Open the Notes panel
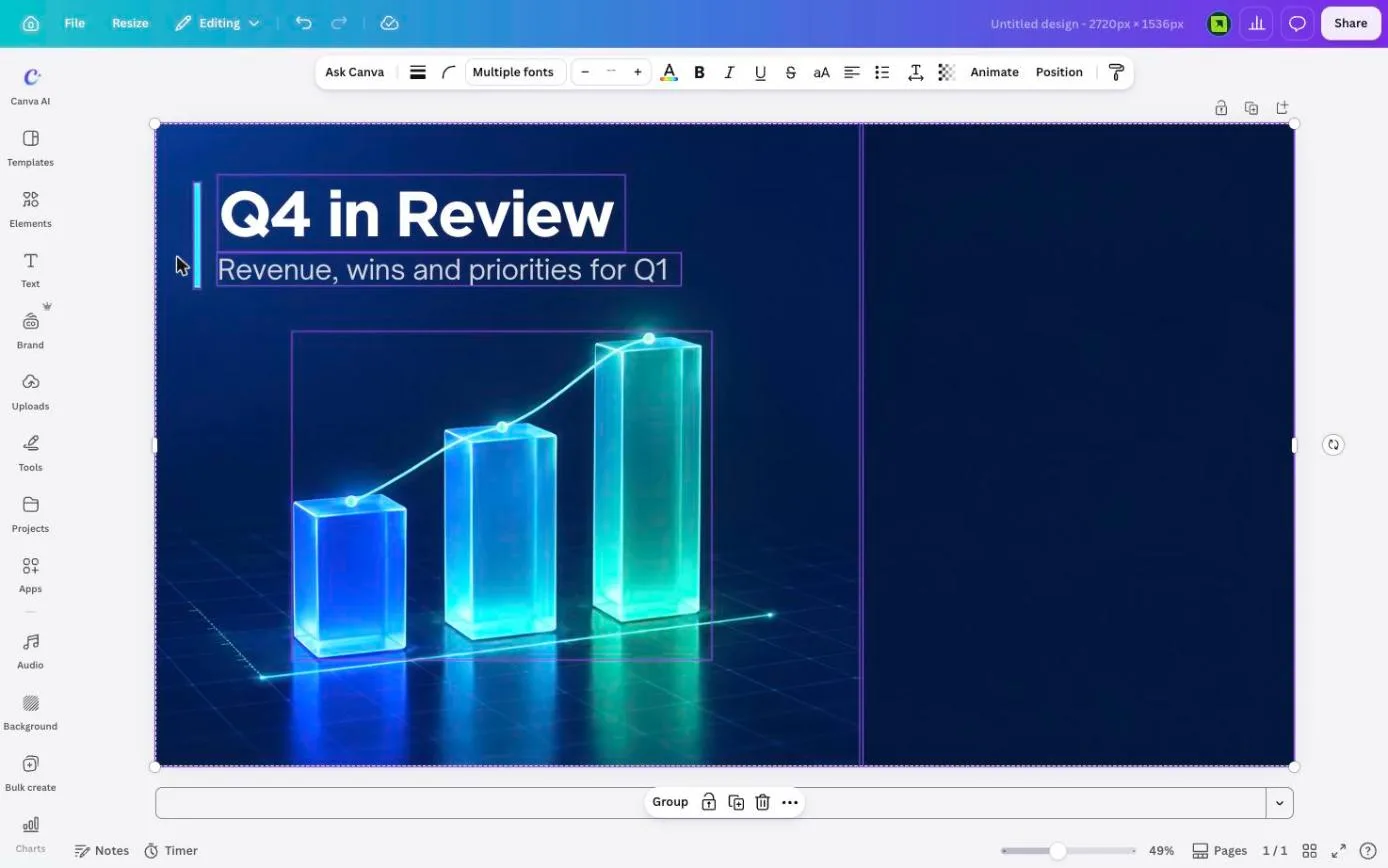 [102, 851]
